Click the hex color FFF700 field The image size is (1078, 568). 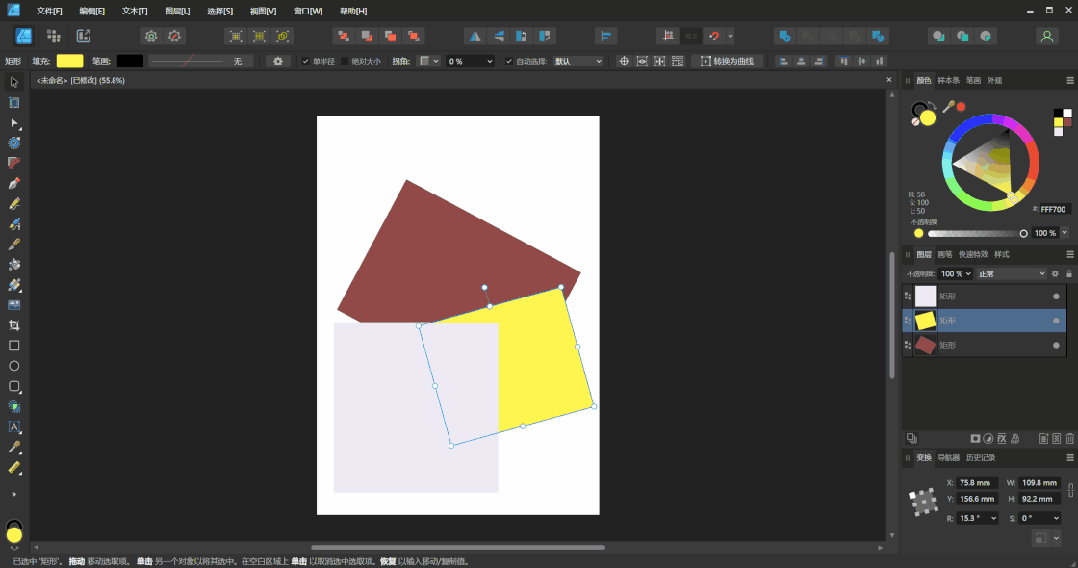click(x=1053, y=209)
